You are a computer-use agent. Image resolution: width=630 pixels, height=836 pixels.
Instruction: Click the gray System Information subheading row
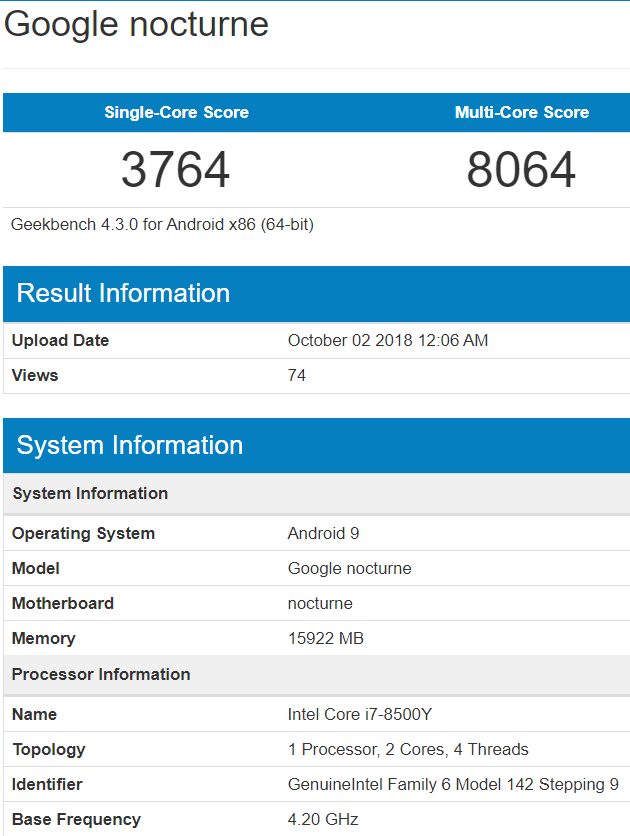(x=317, y=494)
